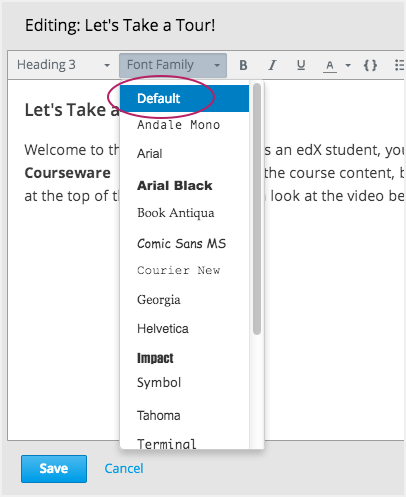Click the font list scrollbar
The height and width of the screenshot is (497, 406).
(x=257, y=209)
